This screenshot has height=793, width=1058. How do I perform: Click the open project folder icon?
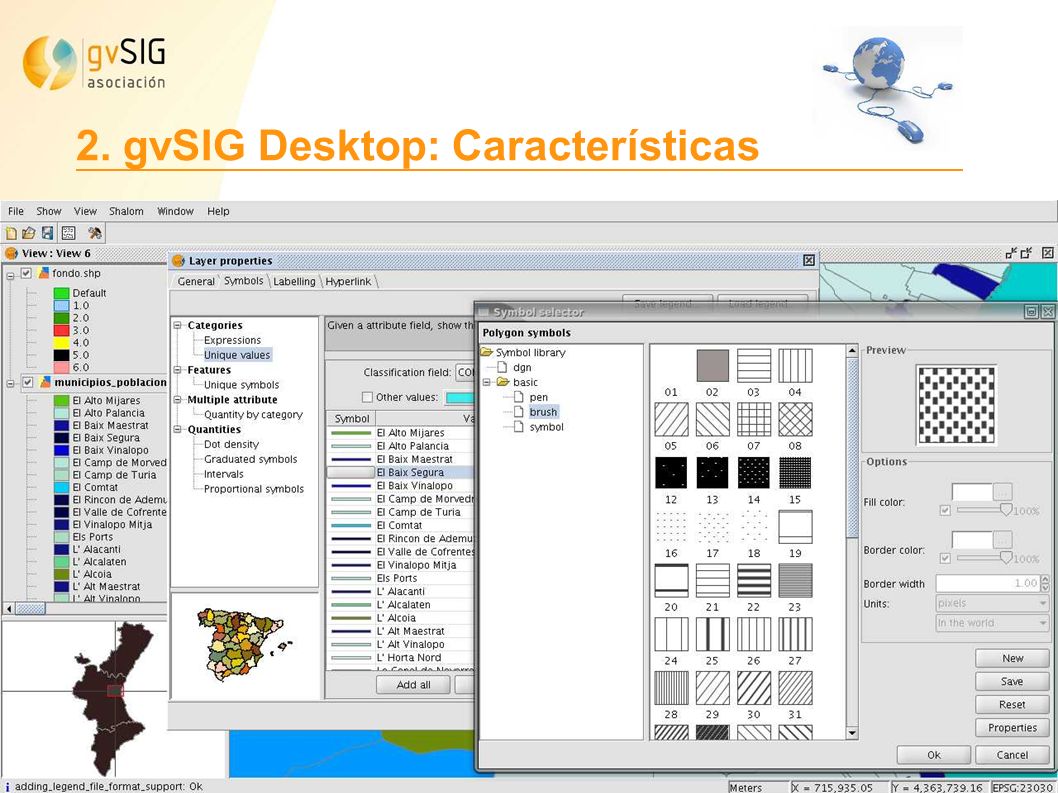click(28, 233)
